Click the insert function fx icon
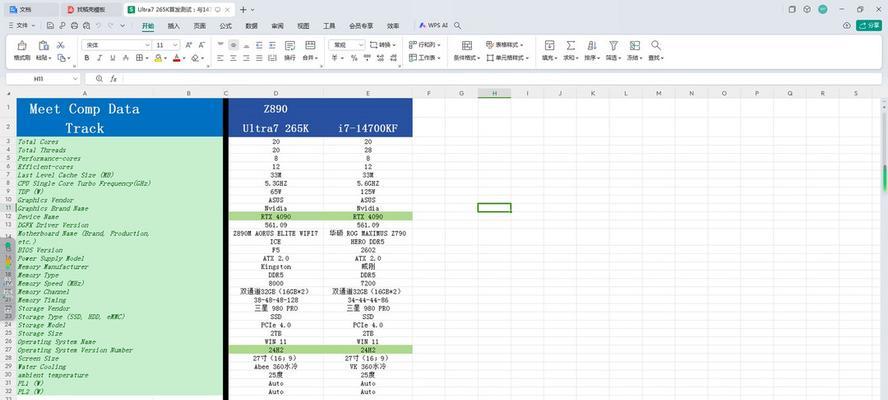The width and height of the screenshot is (888, 400). point(113,79)
